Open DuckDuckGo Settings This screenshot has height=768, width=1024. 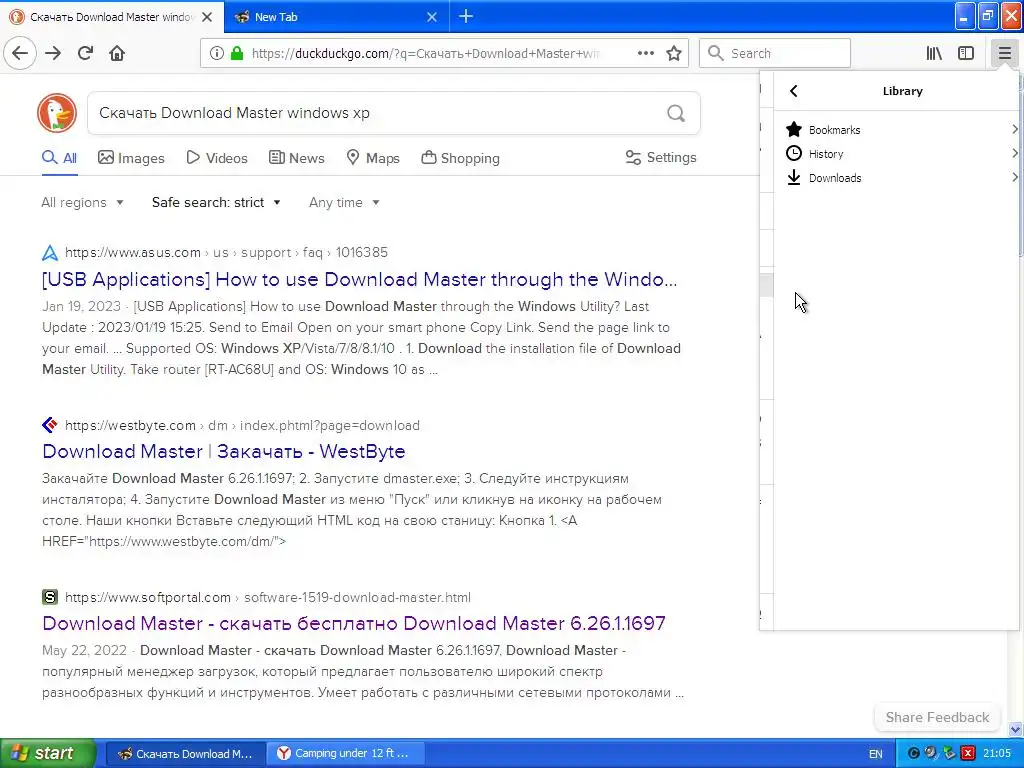pos(661,157)
